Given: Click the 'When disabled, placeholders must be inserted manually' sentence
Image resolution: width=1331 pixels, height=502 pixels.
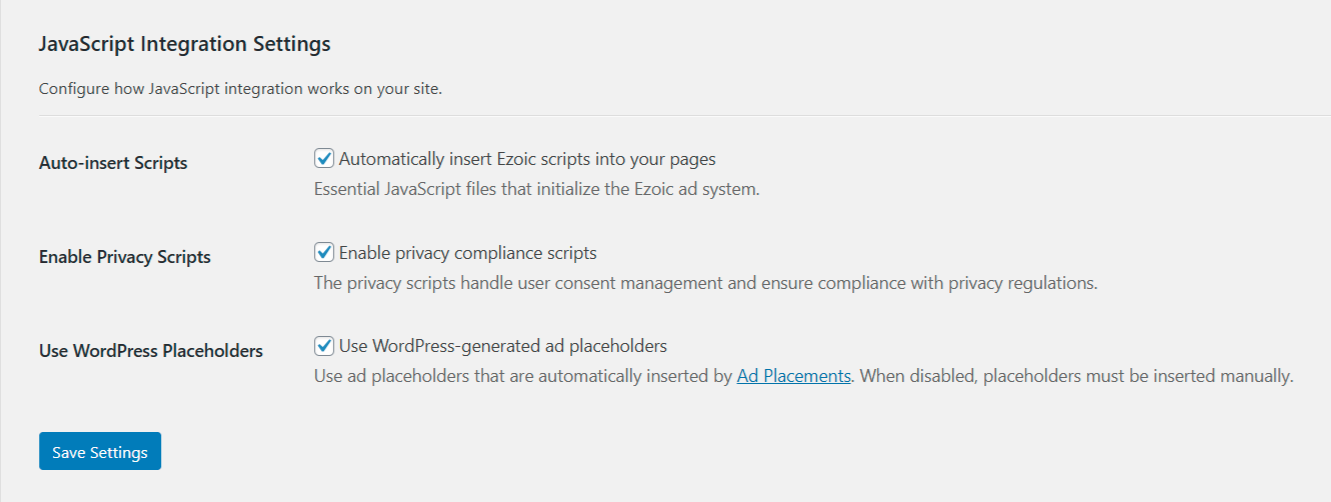Looking at the screenshot, I should [1076, 377].
